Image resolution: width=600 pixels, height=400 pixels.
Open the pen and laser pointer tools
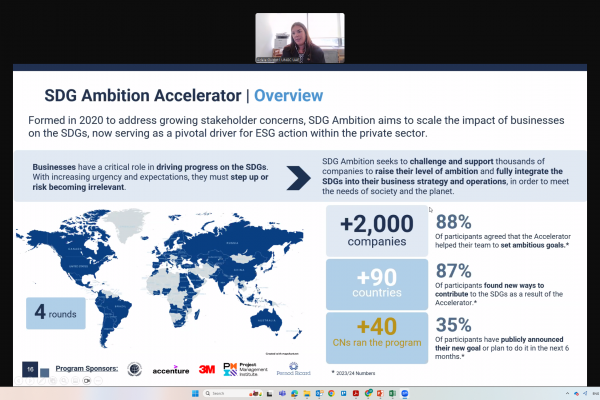click(42, 380)
